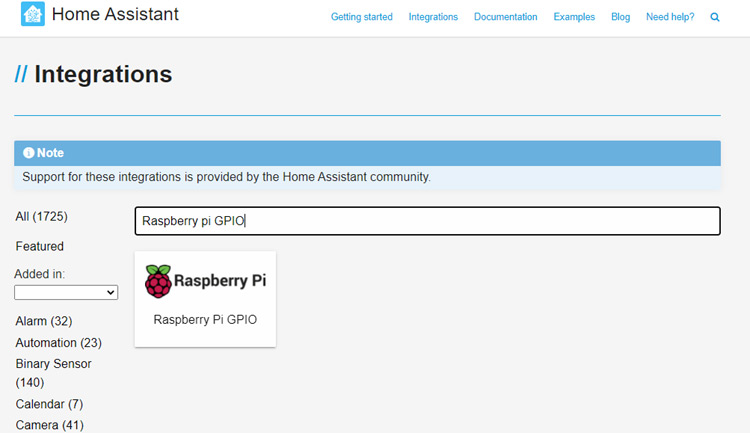Click the Raspberry Pi logo image

click(x=205, y=281)
